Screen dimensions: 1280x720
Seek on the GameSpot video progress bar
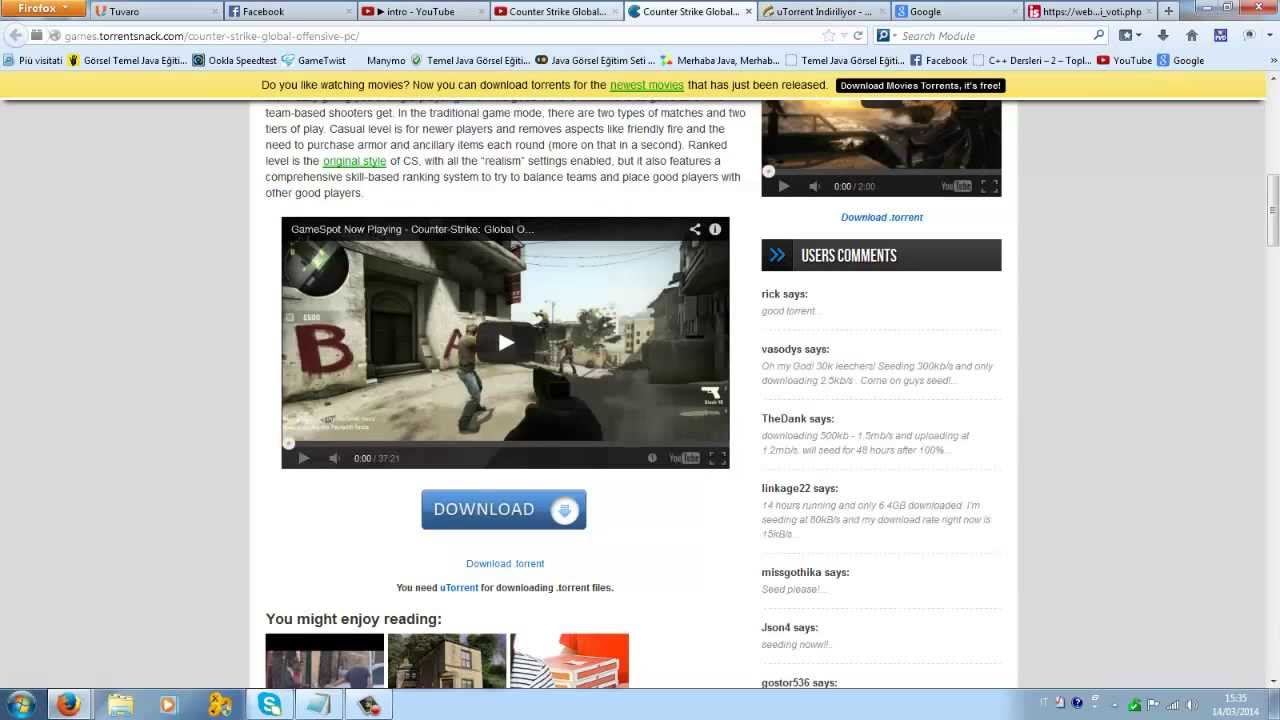tap(505, 442)
